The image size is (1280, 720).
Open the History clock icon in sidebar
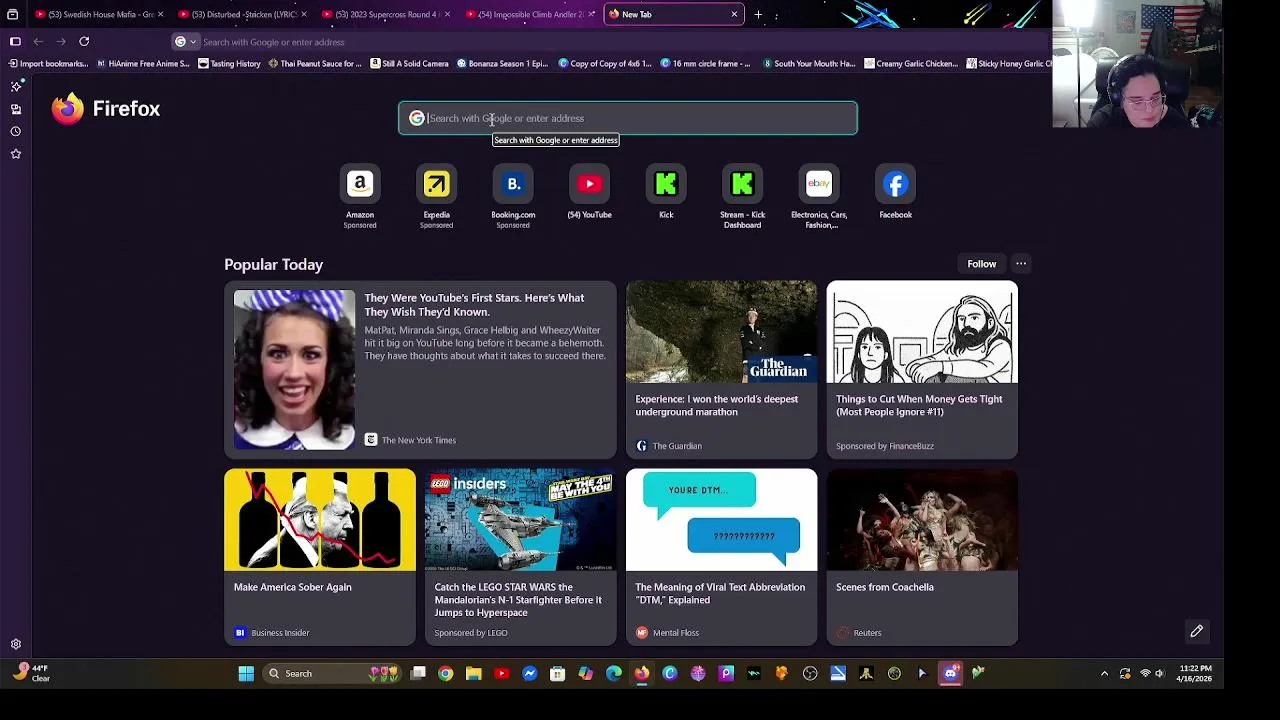click(x=16, y=131)
